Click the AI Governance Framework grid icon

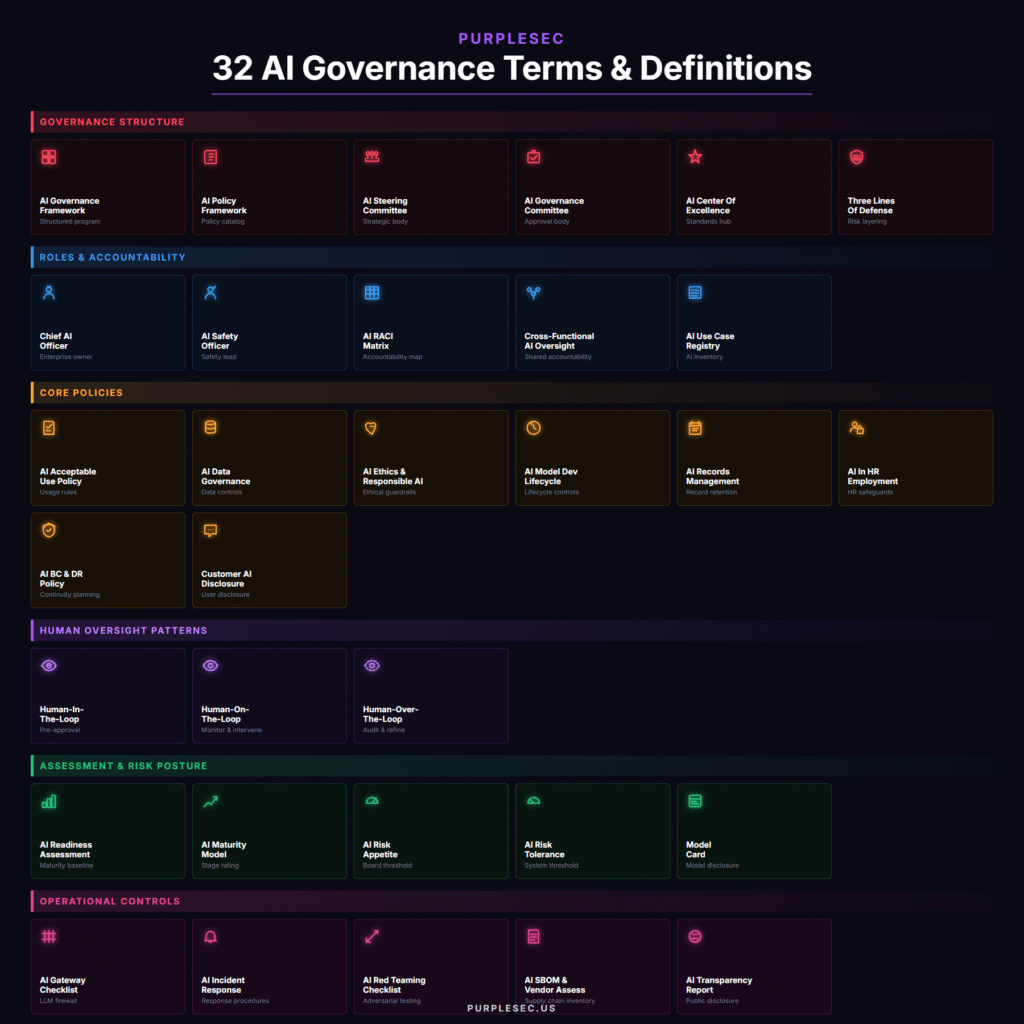click(49, 157)
